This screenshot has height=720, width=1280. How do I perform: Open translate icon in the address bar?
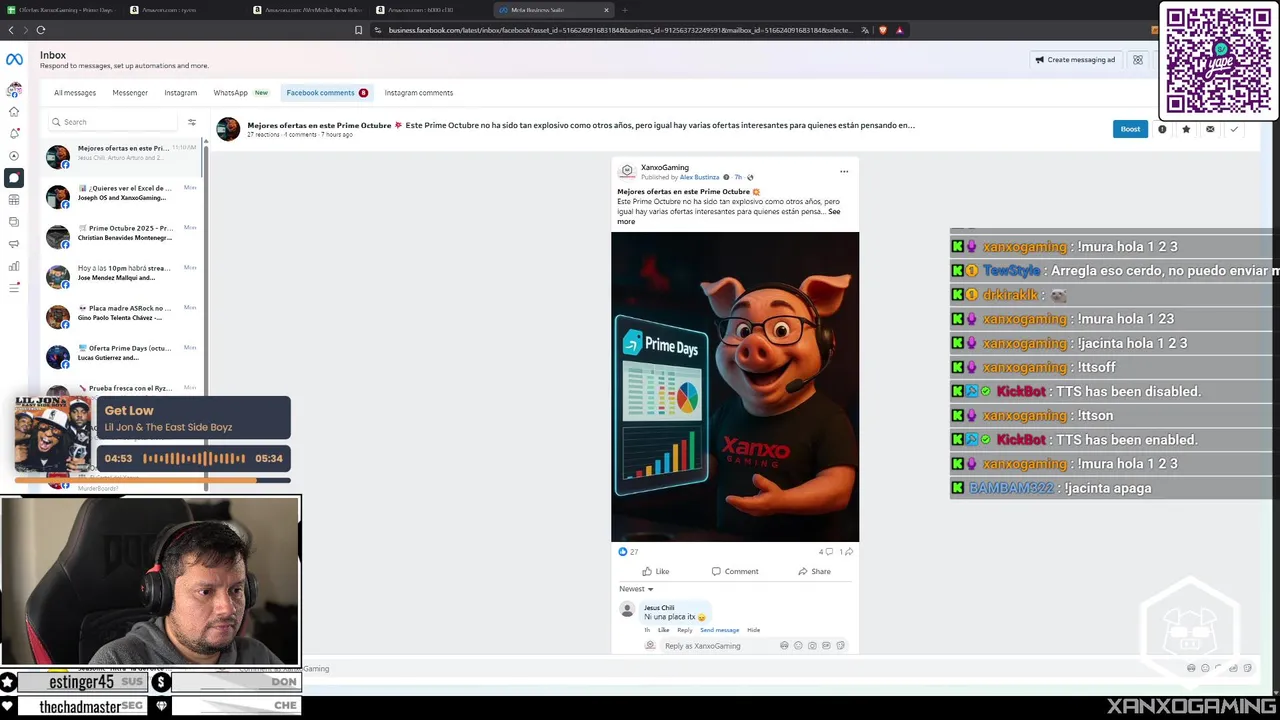(x=865, y=30)
